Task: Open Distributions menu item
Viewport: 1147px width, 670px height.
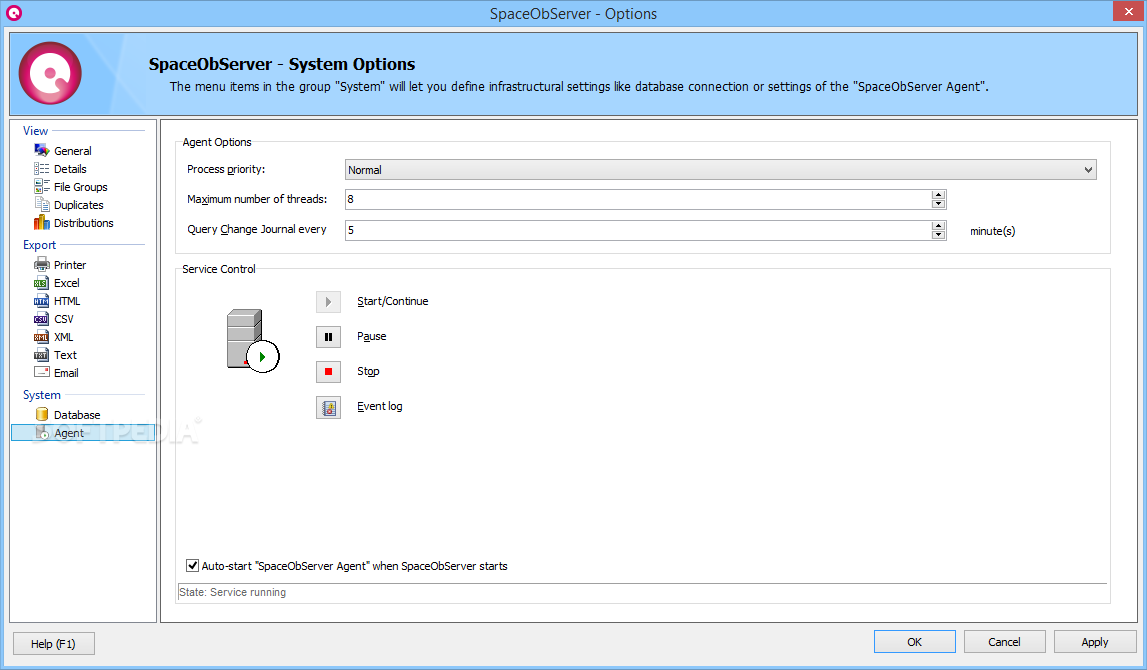Action: tap(83, 223)
